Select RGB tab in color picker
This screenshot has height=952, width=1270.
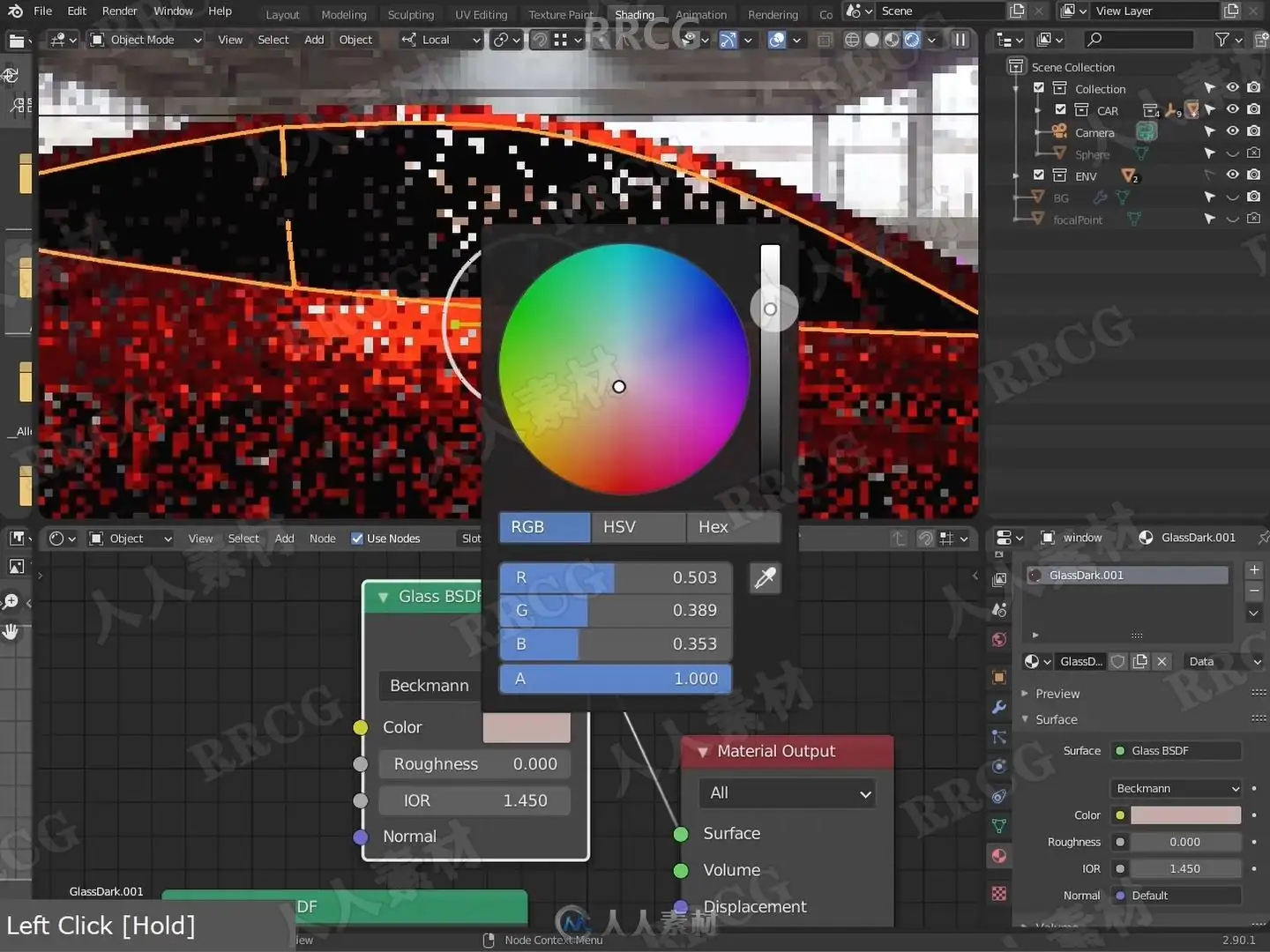(544, 527)
